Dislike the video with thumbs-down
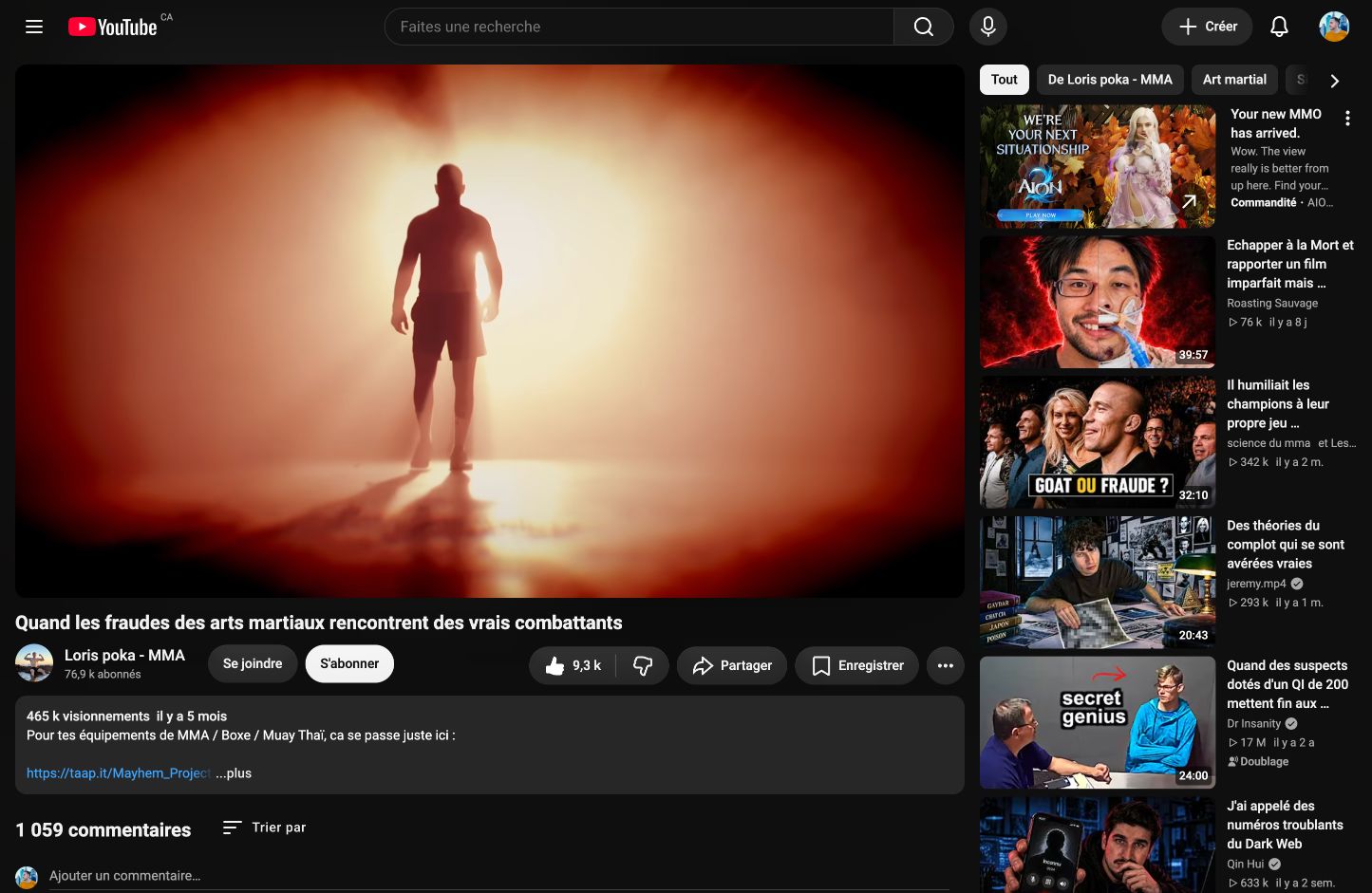Viewport: 1372px width, 893px height. 643,665
